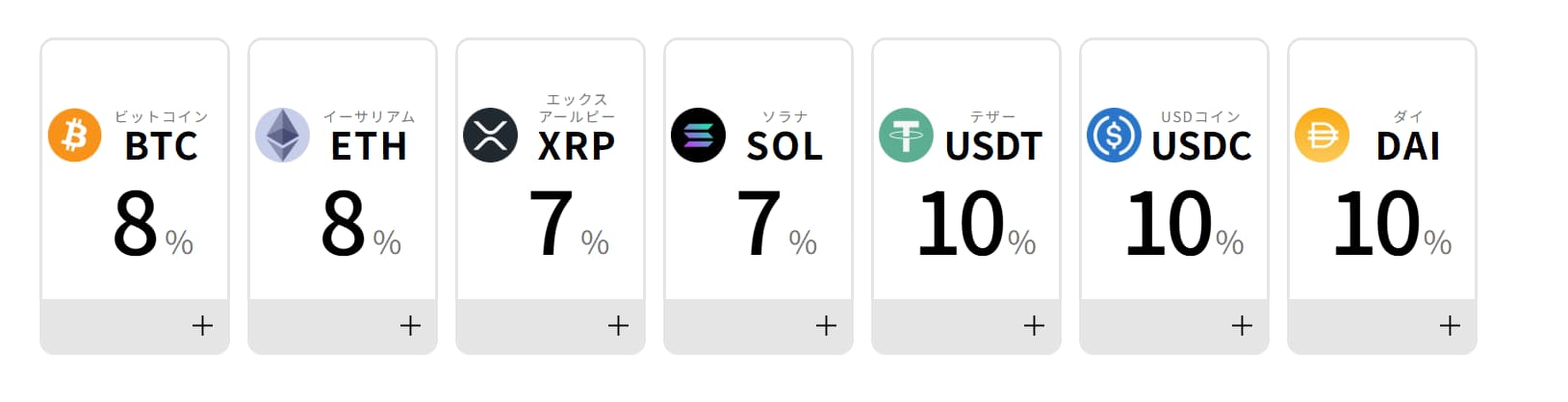Screen dimensions: 1568x402
Task: Expand the BTC card with plus
Action: [202, 326]
